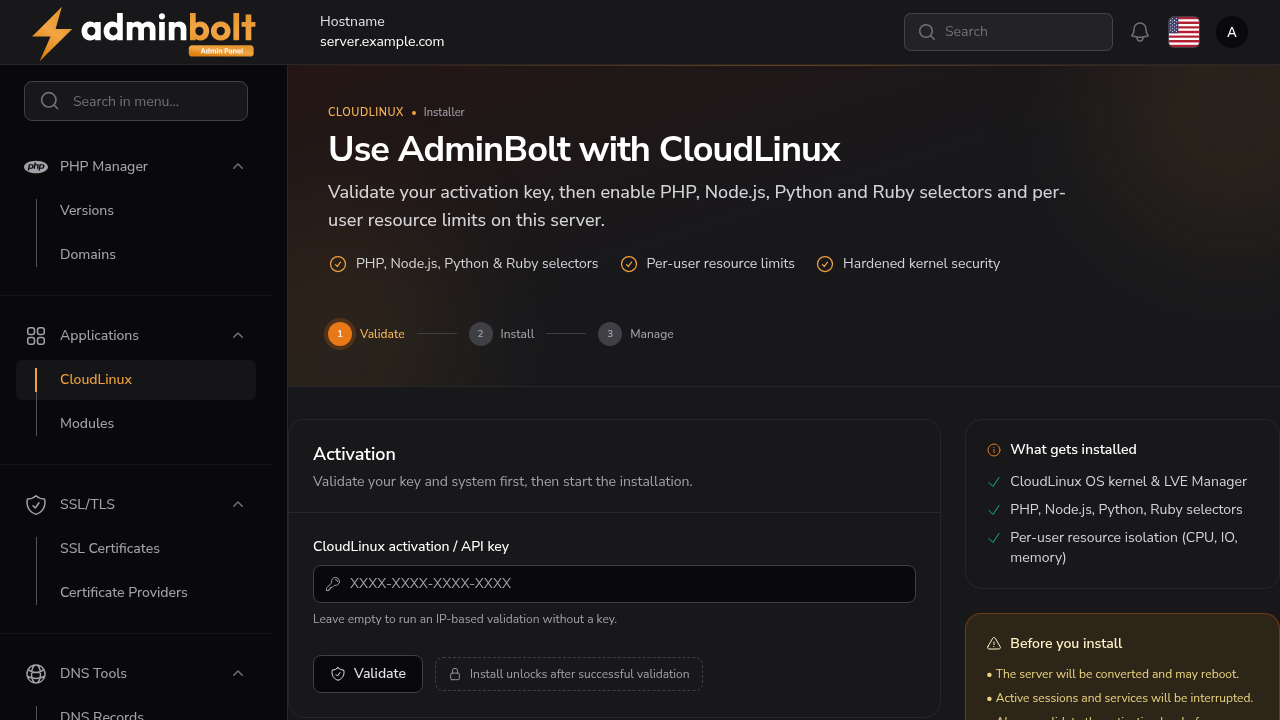Click the PHP Manager php icon
The width and height of the screenshot is (1280, 720).
click(x=36, y=167)
